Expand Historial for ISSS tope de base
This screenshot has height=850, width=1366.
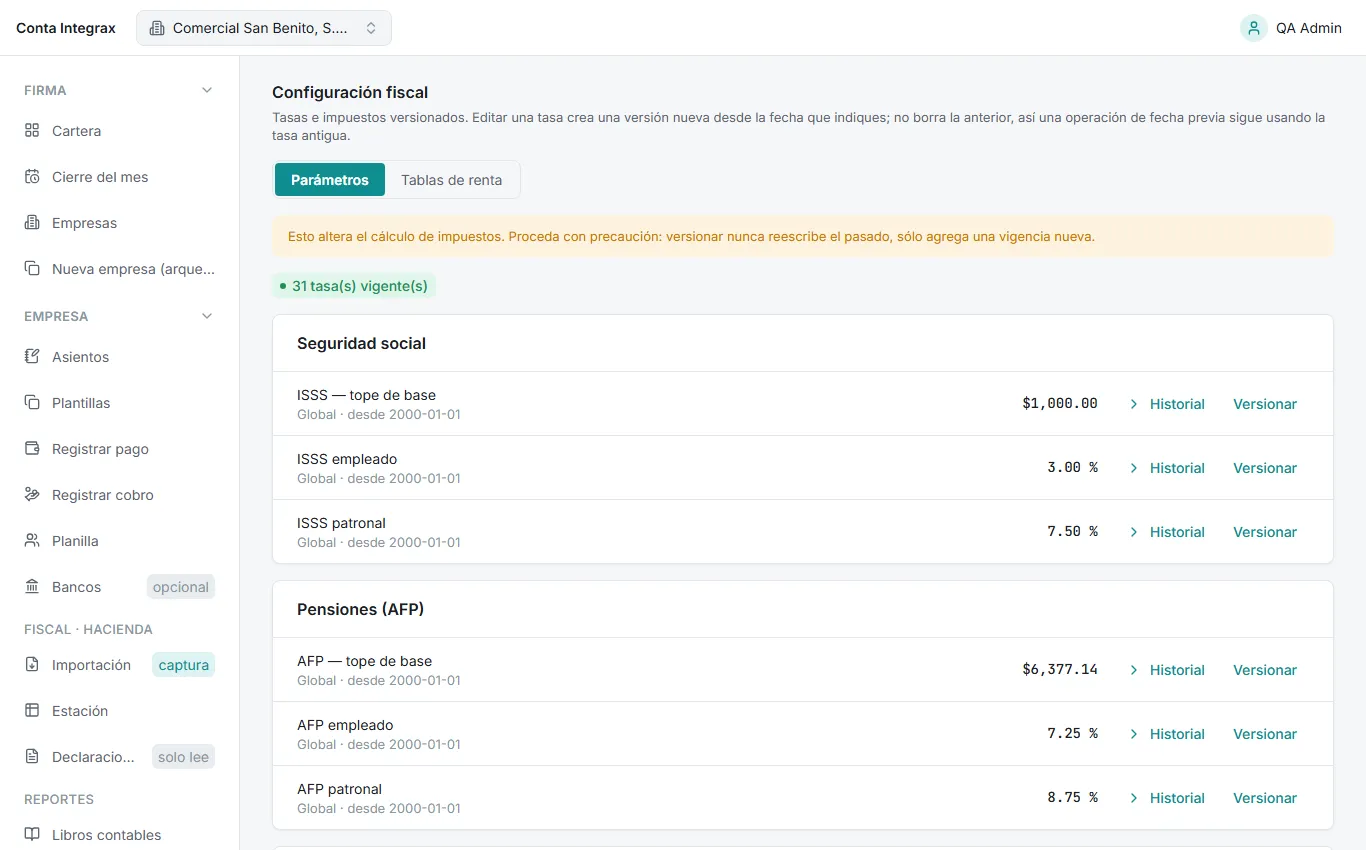point(1167,404)
